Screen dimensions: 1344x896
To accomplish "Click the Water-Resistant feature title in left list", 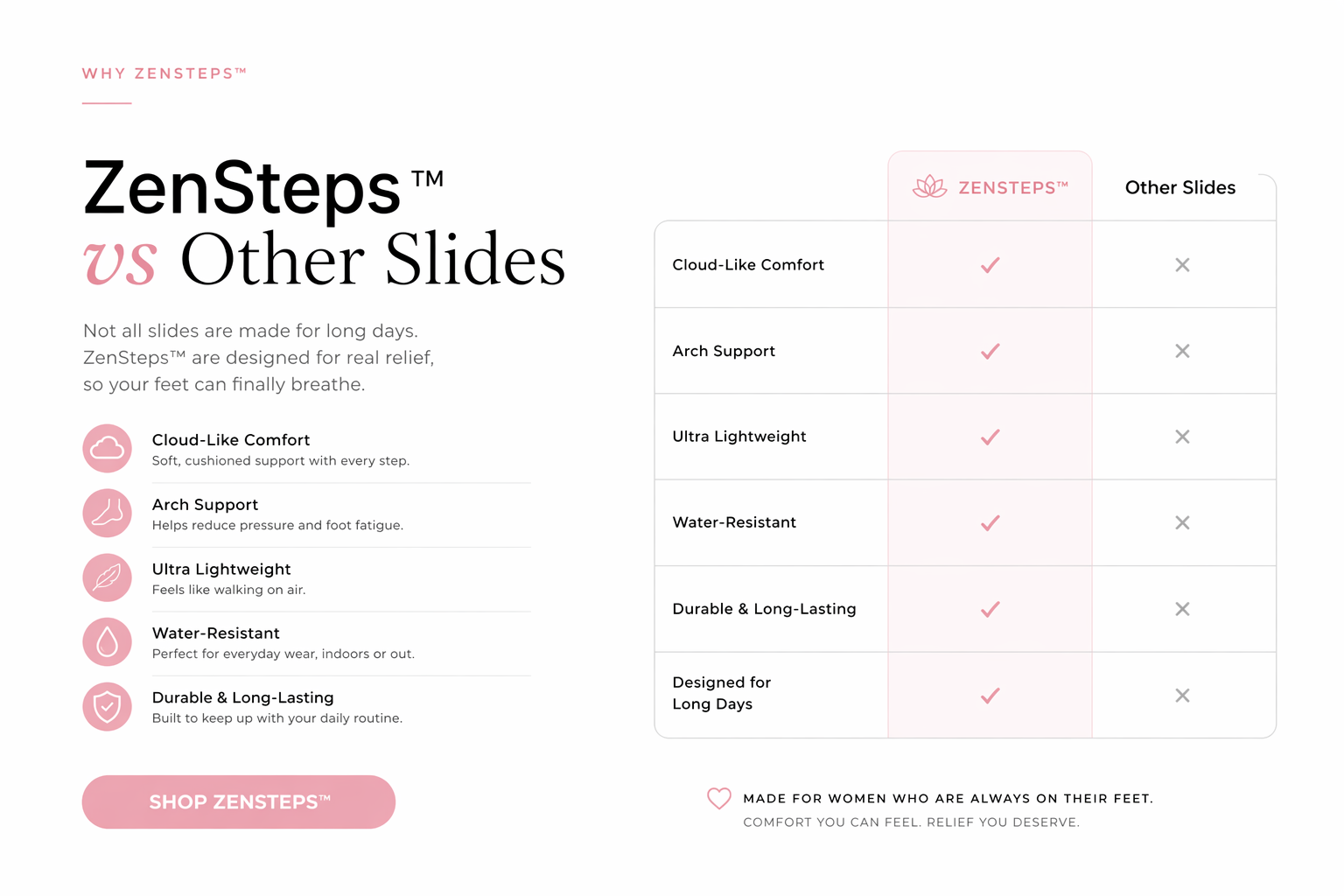I will [216, 633].
